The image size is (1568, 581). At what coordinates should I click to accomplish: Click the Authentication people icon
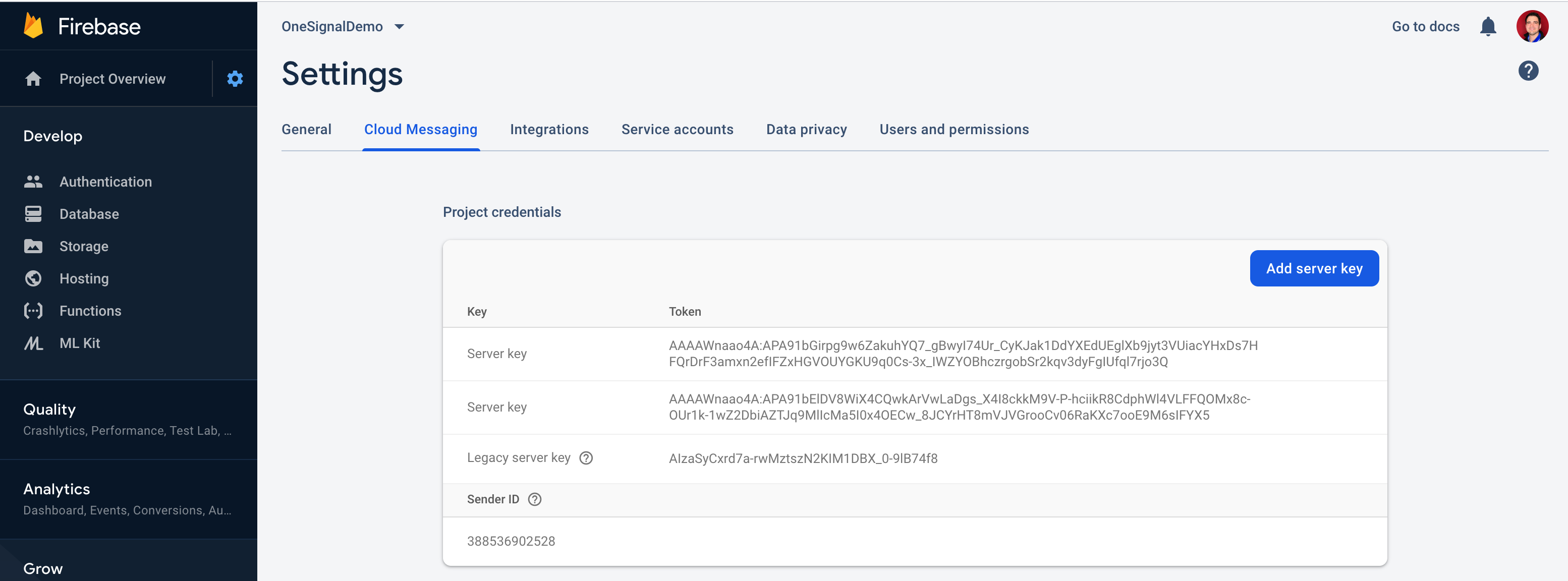click(x=33, y=181)
